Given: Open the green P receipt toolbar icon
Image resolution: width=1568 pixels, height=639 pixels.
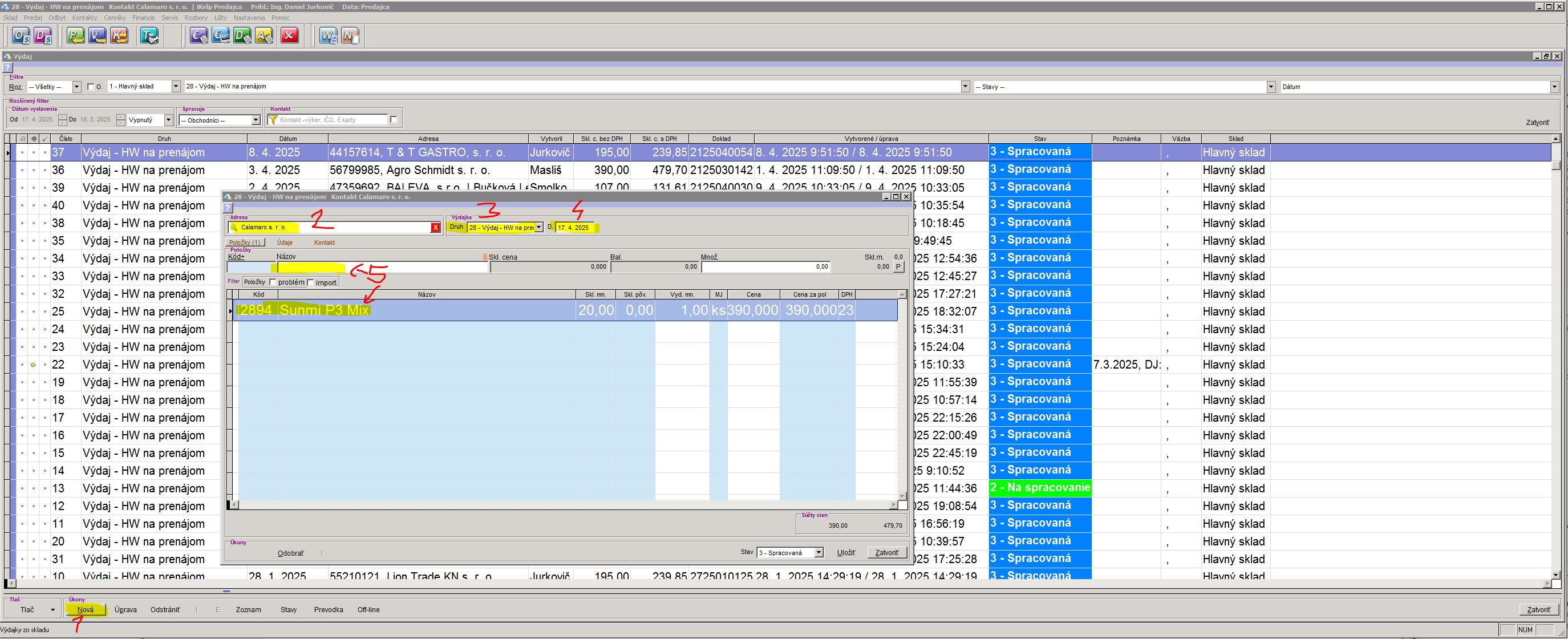Looking at the screenshot, I should click(x=75, y=36).
